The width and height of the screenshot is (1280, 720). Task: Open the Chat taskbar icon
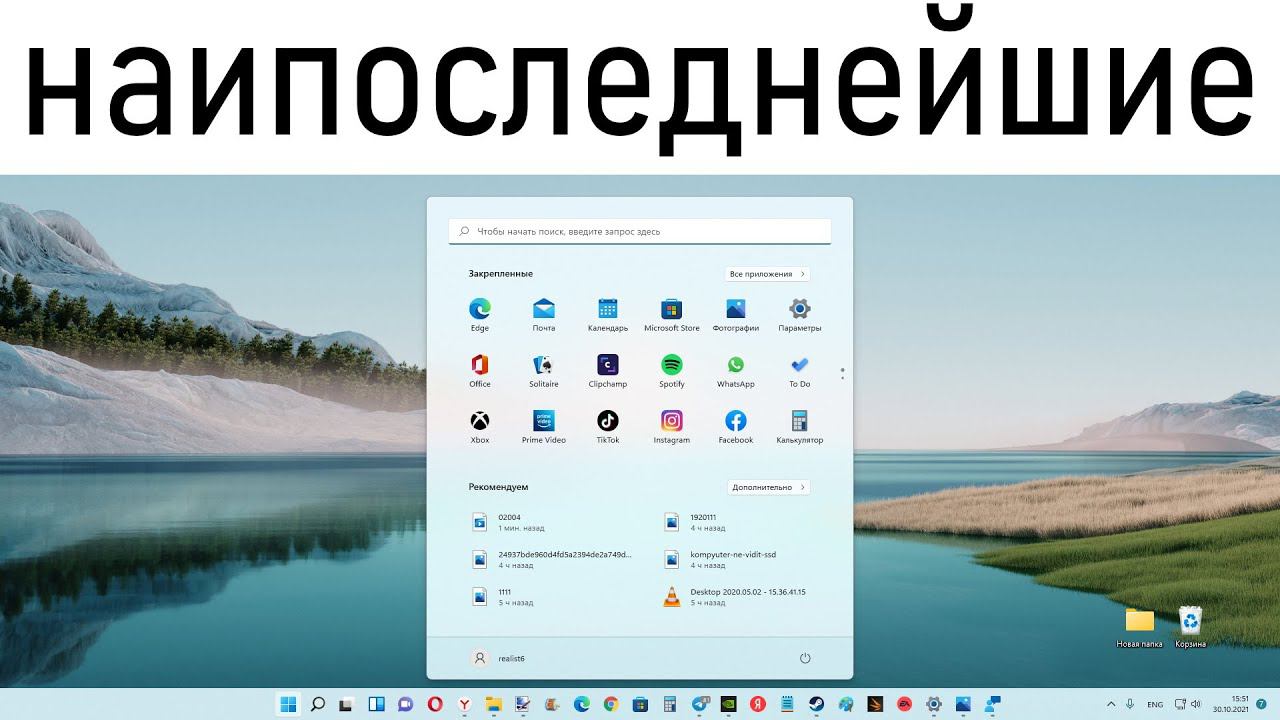pos(405,704)
